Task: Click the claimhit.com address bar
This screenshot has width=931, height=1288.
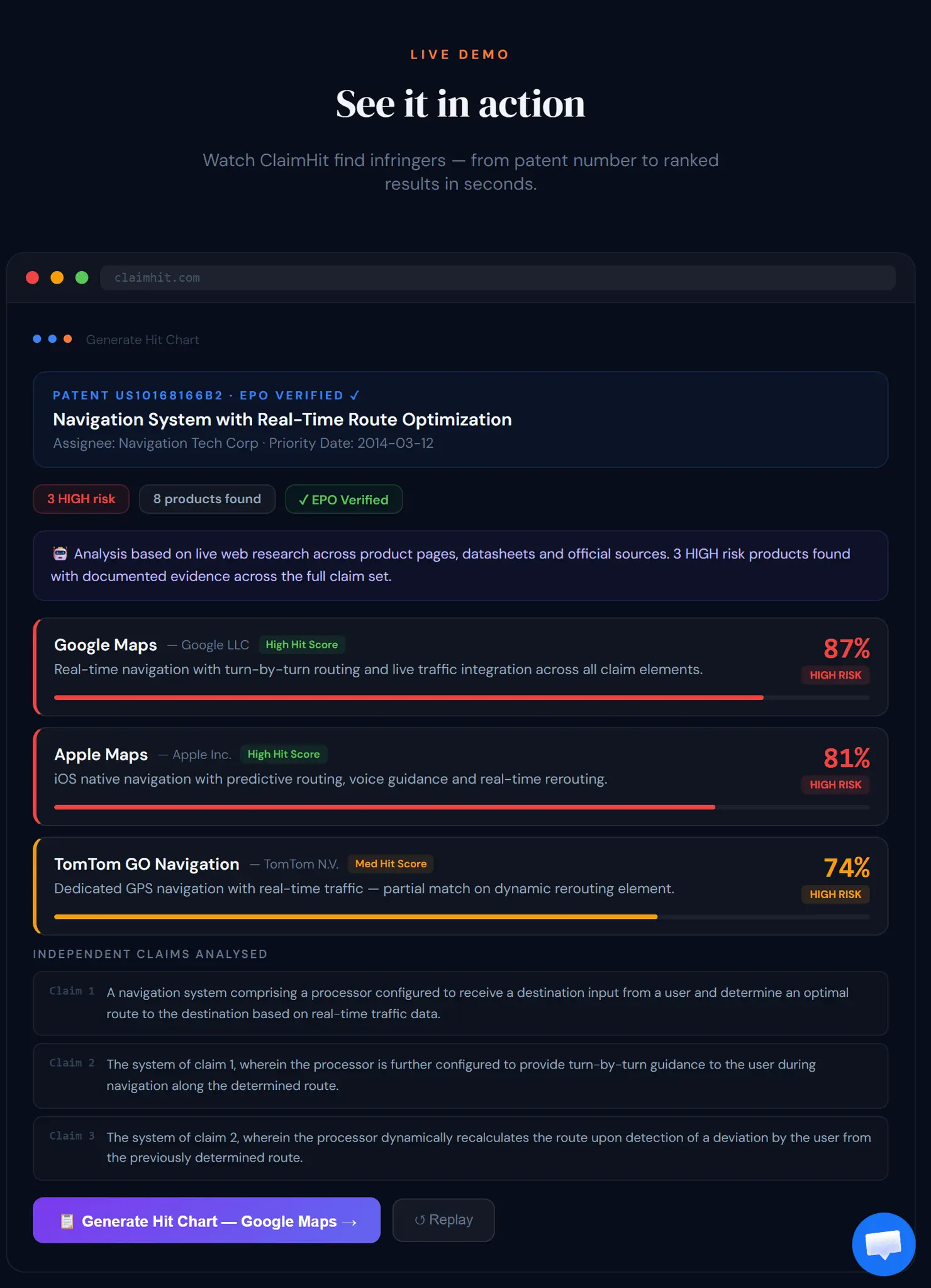Action: click(498, 277)
